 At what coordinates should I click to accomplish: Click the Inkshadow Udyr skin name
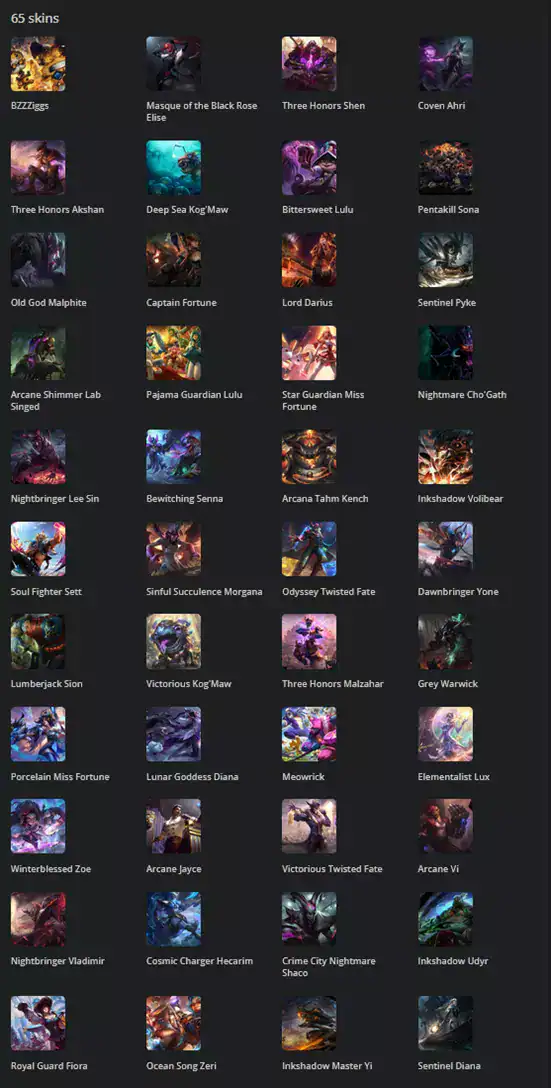pos(453,961)
